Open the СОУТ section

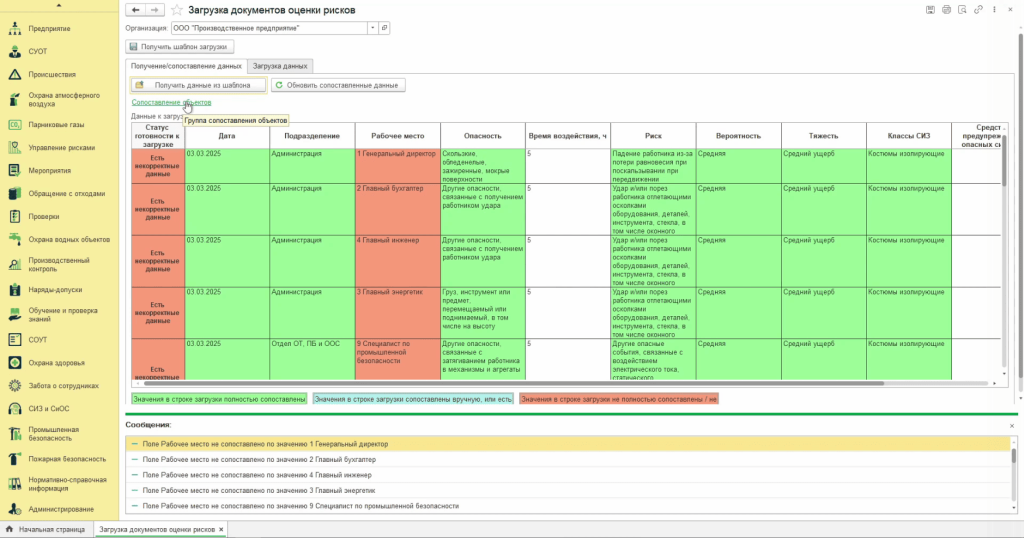pyautogui.click(x=38, y=340)
